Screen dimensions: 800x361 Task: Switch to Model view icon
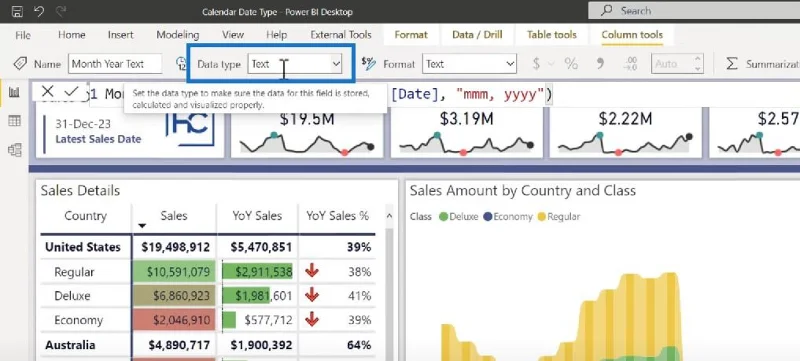tap(14, 150)
